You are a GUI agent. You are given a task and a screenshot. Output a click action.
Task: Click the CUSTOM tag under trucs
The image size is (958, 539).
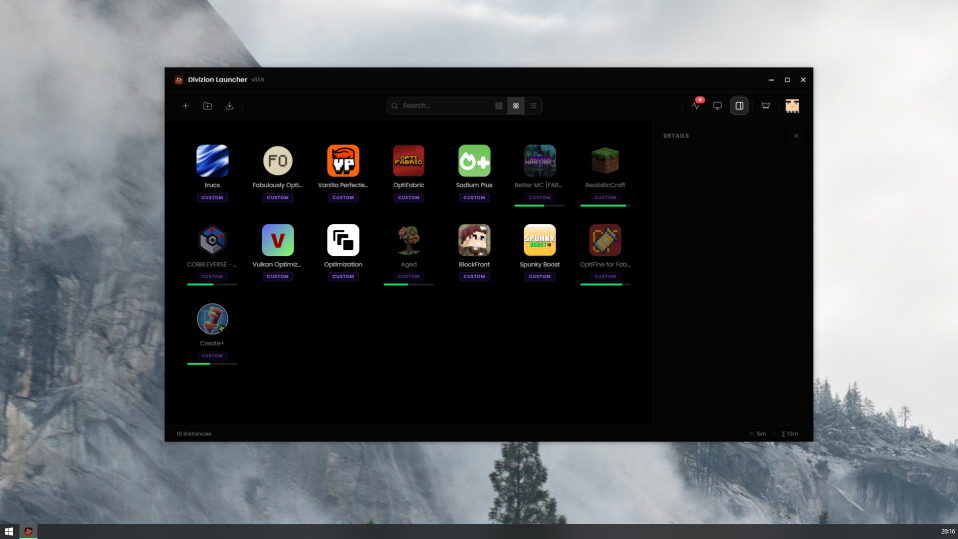click(x=212, y=198)
